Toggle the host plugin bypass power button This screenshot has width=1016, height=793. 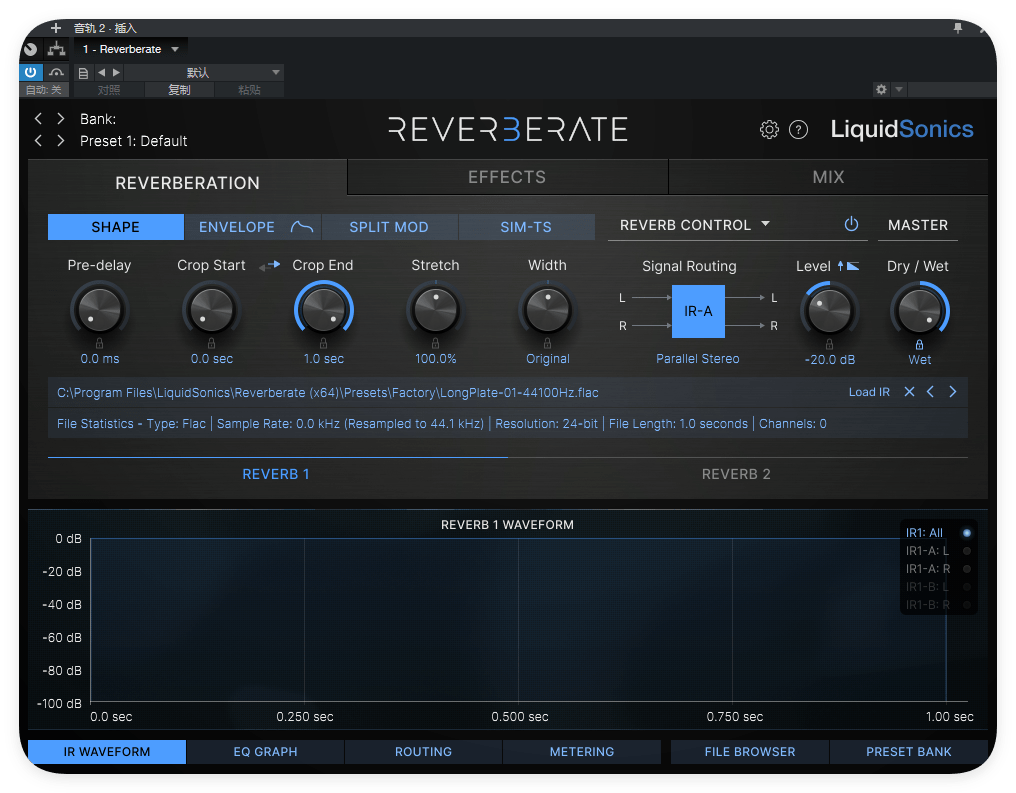30,72
